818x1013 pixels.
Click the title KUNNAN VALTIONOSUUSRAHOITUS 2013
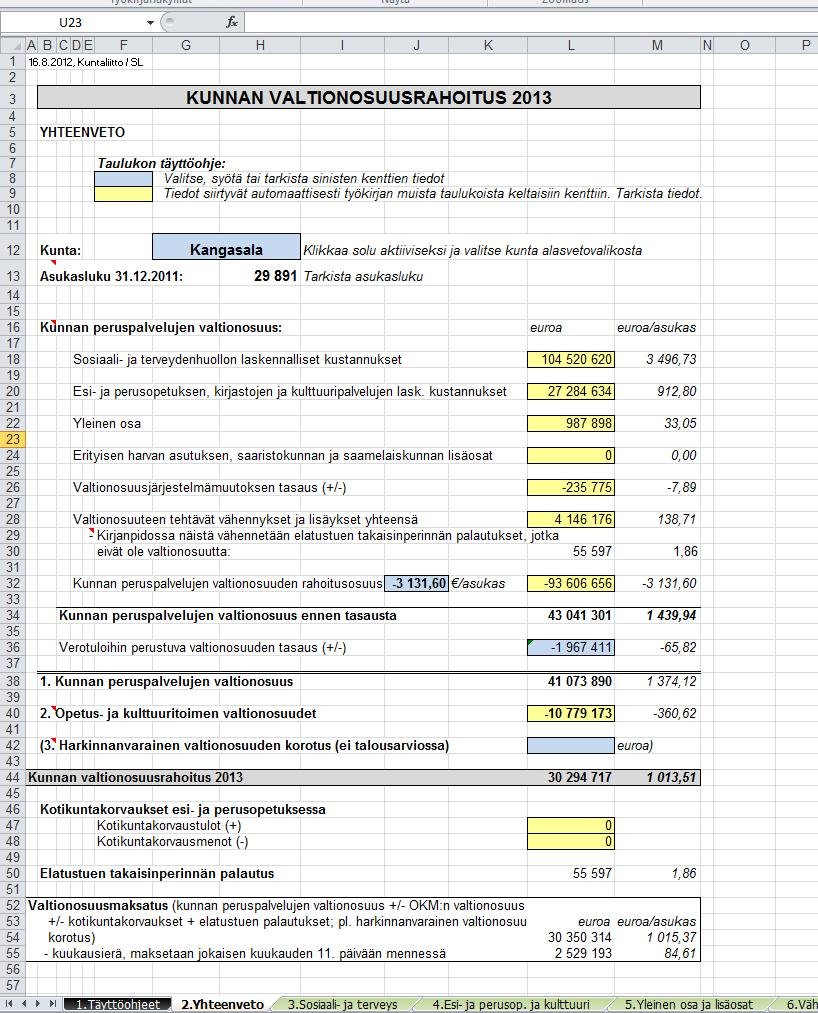pos(369,98)
